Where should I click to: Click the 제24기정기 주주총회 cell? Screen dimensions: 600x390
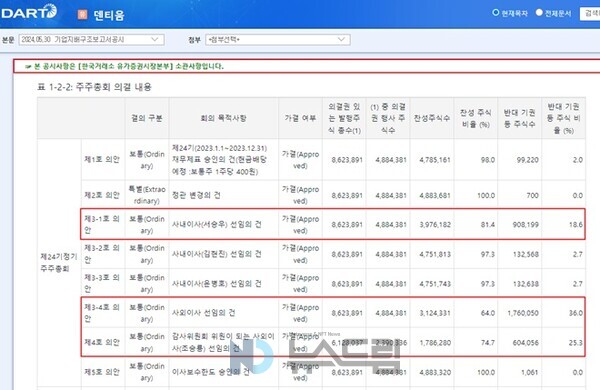pyautogui.click(x=59, y=263)
